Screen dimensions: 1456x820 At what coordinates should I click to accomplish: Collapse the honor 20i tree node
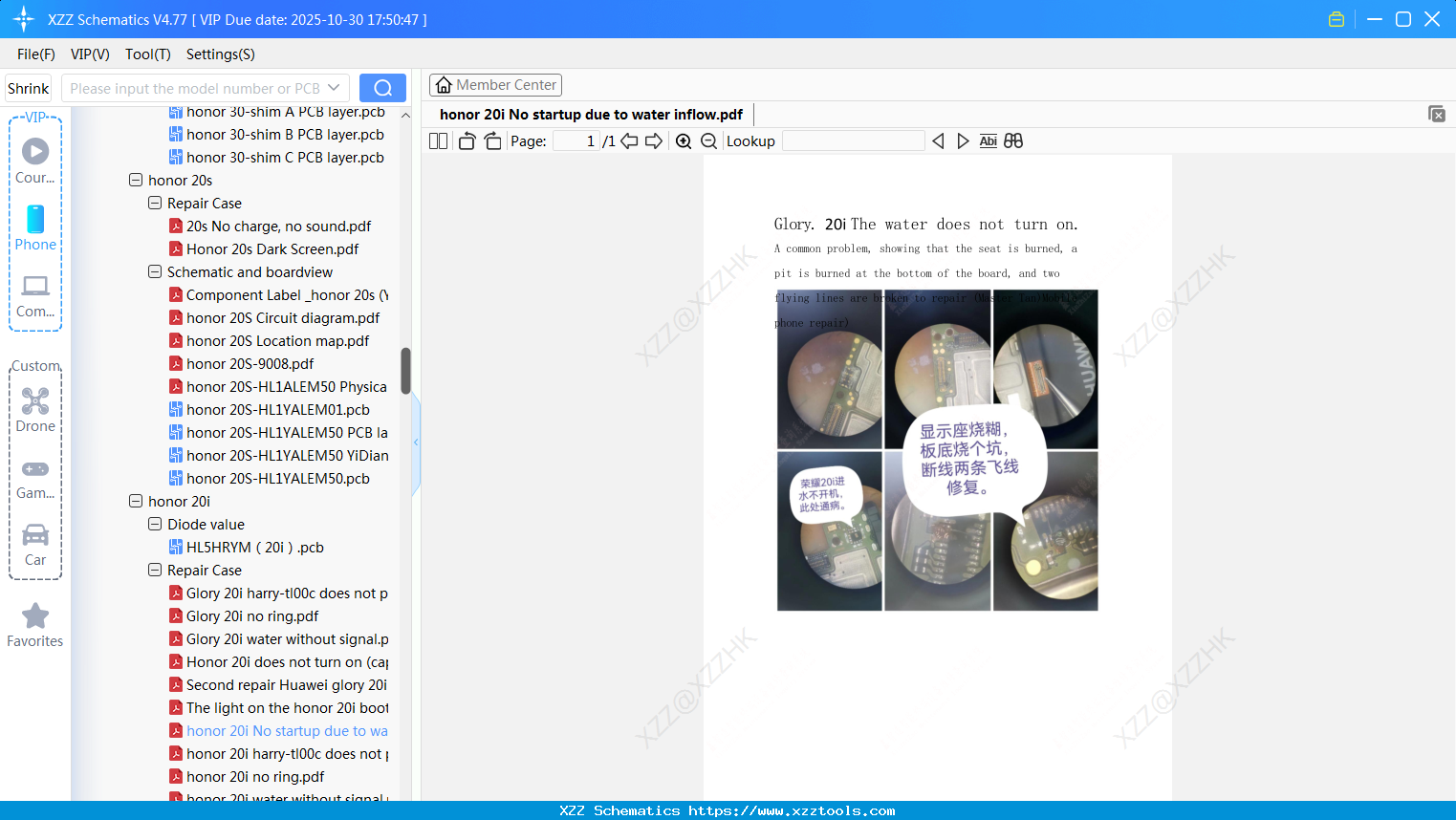pos(136,501)
